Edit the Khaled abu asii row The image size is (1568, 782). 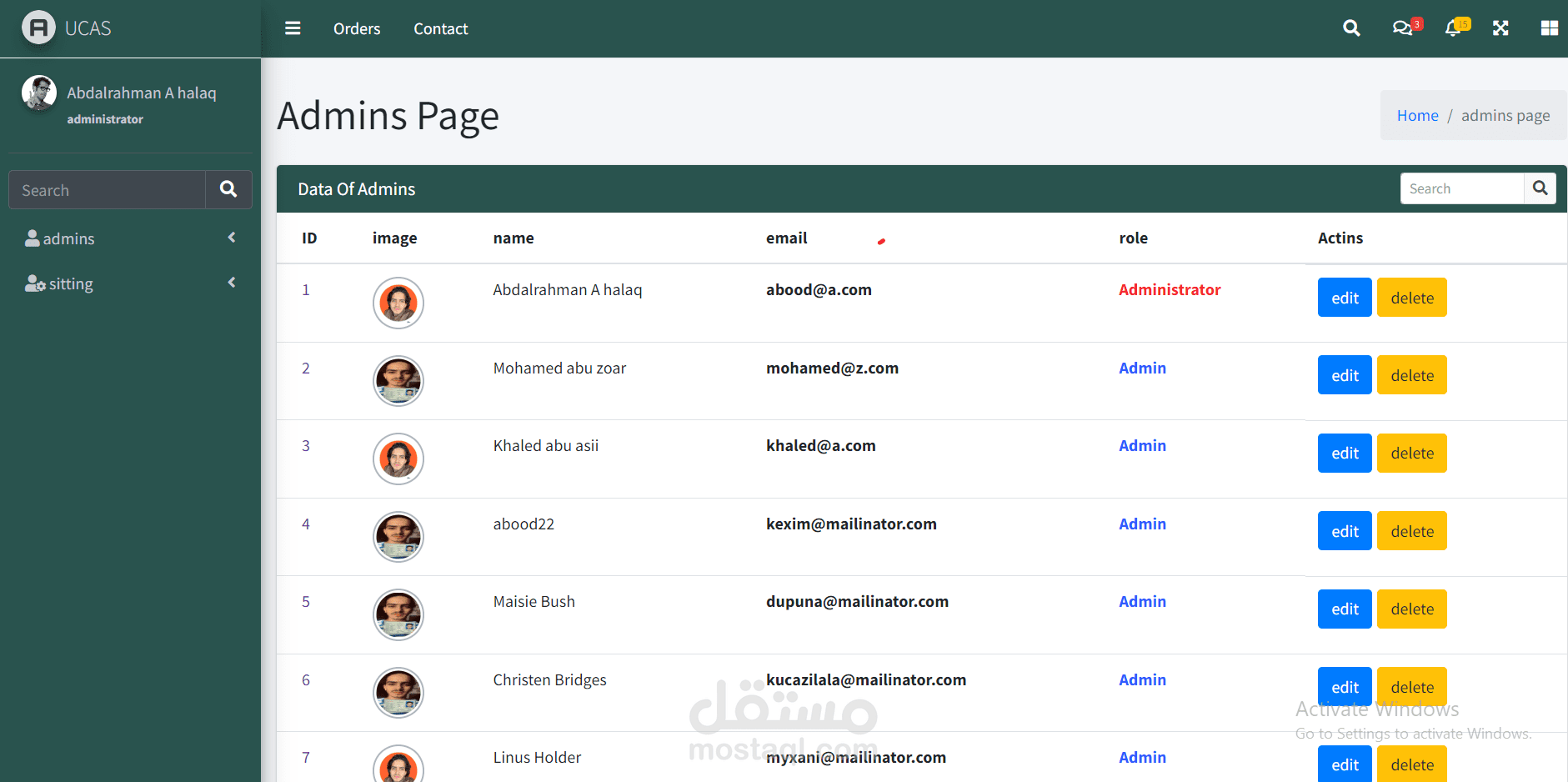point(1345,453)
